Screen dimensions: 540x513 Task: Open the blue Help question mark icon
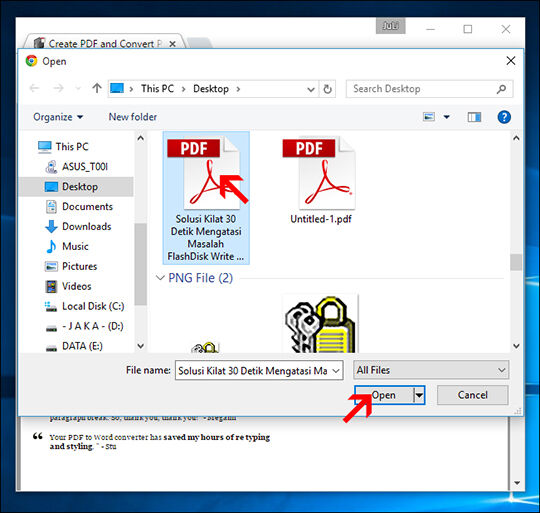coord(504,117)
